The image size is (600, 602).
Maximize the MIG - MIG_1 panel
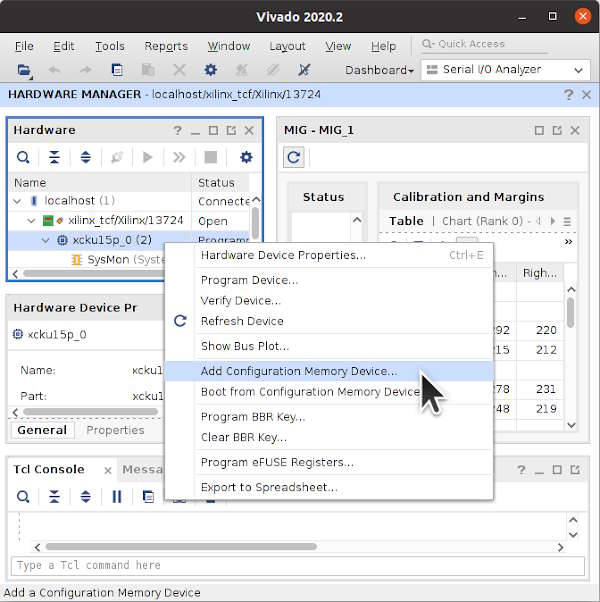tap(539, 131)
